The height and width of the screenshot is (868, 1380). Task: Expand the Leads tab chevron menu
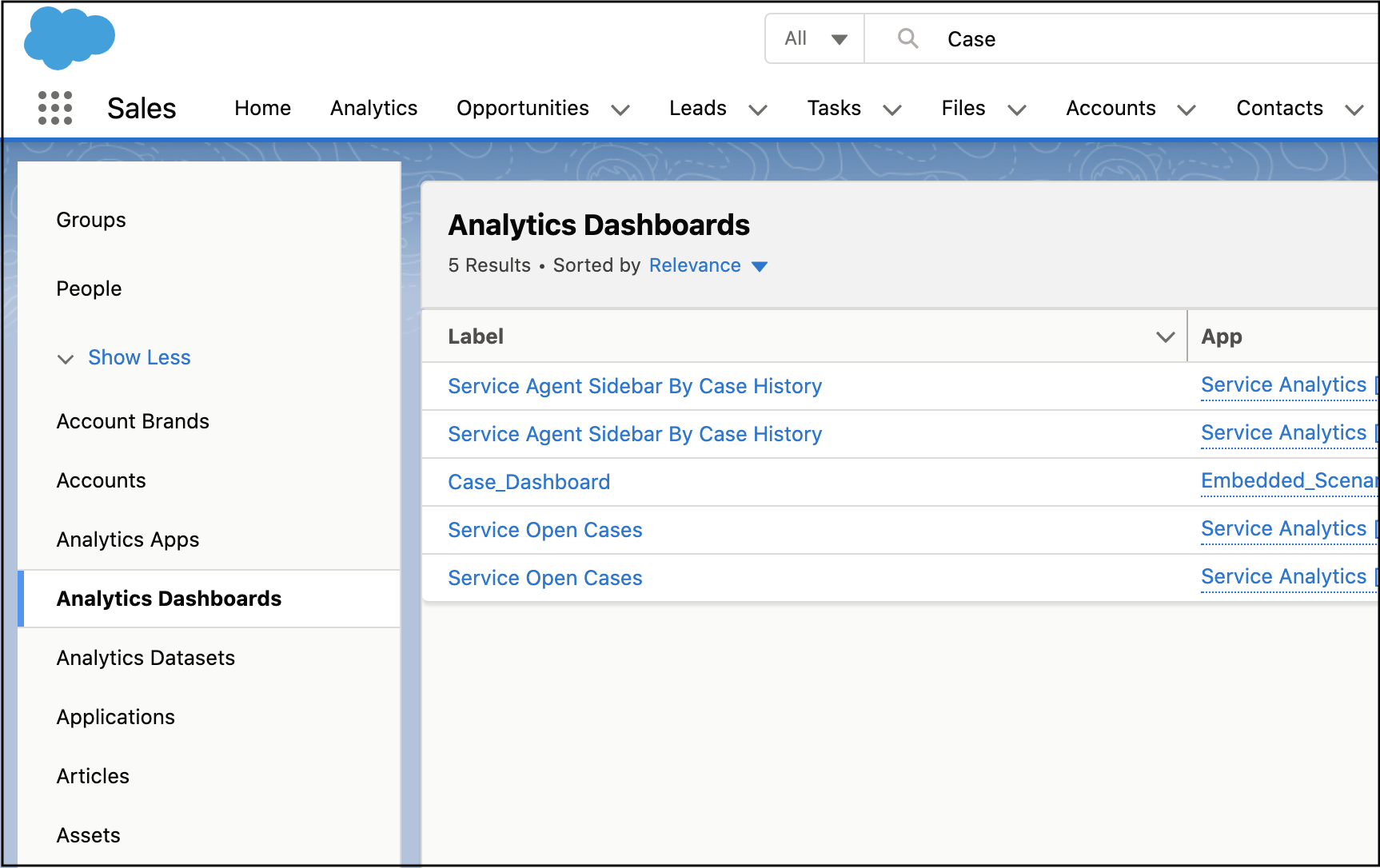coord(758,109)
